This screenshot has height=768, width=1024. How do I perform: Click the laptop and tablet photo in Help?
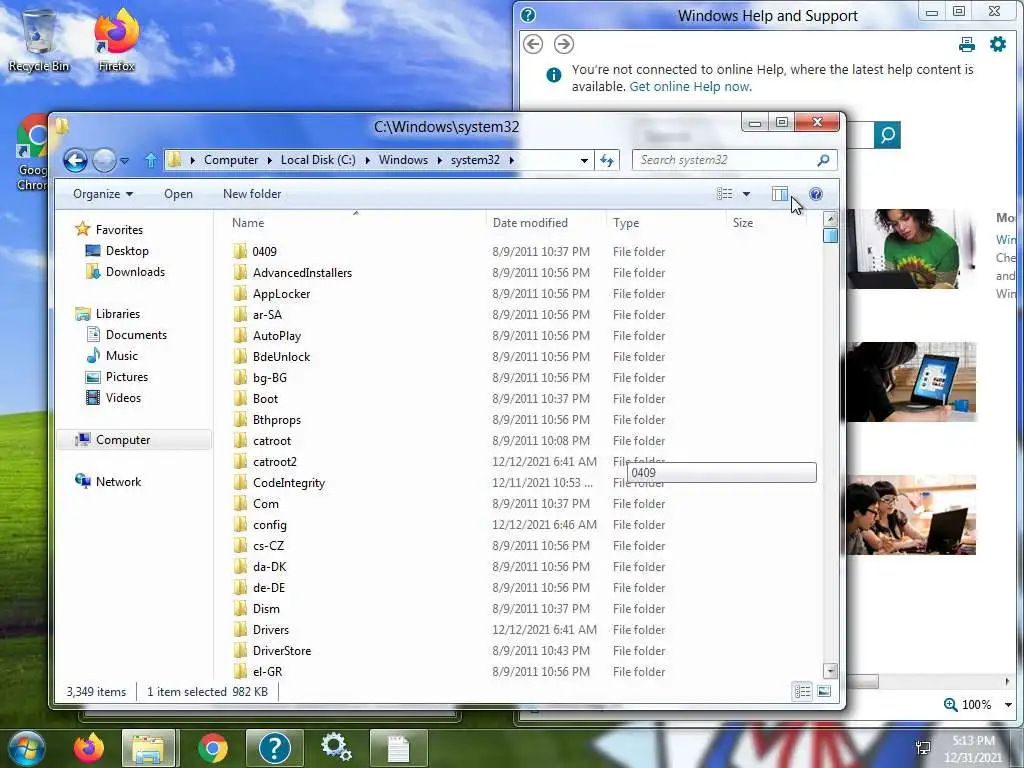(911, 382)
